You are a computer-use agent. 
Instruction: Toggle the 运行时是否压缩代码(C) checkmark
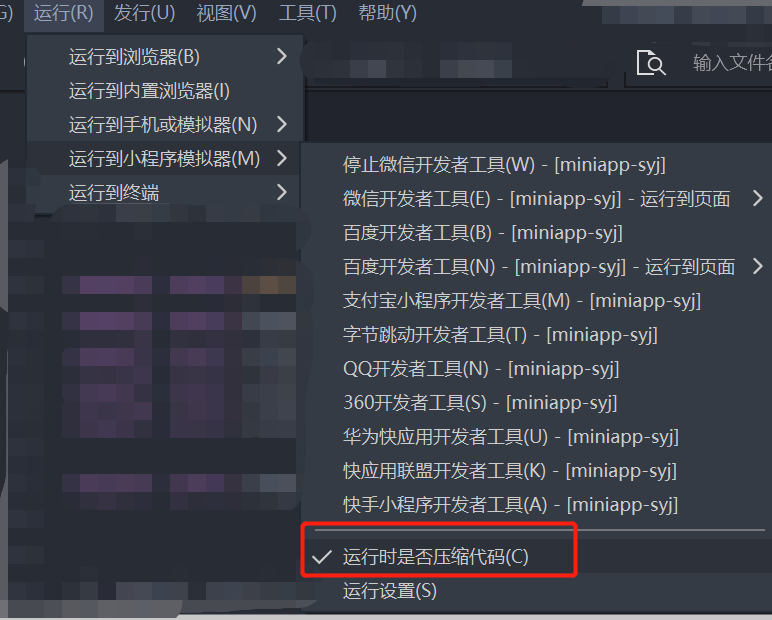[322, 557]
